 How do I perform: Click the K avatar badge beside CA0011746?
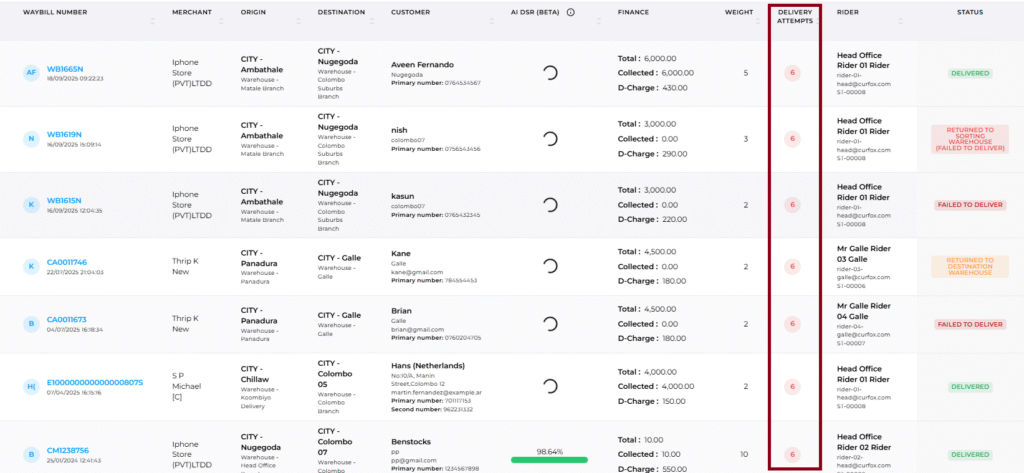point(32,266)
